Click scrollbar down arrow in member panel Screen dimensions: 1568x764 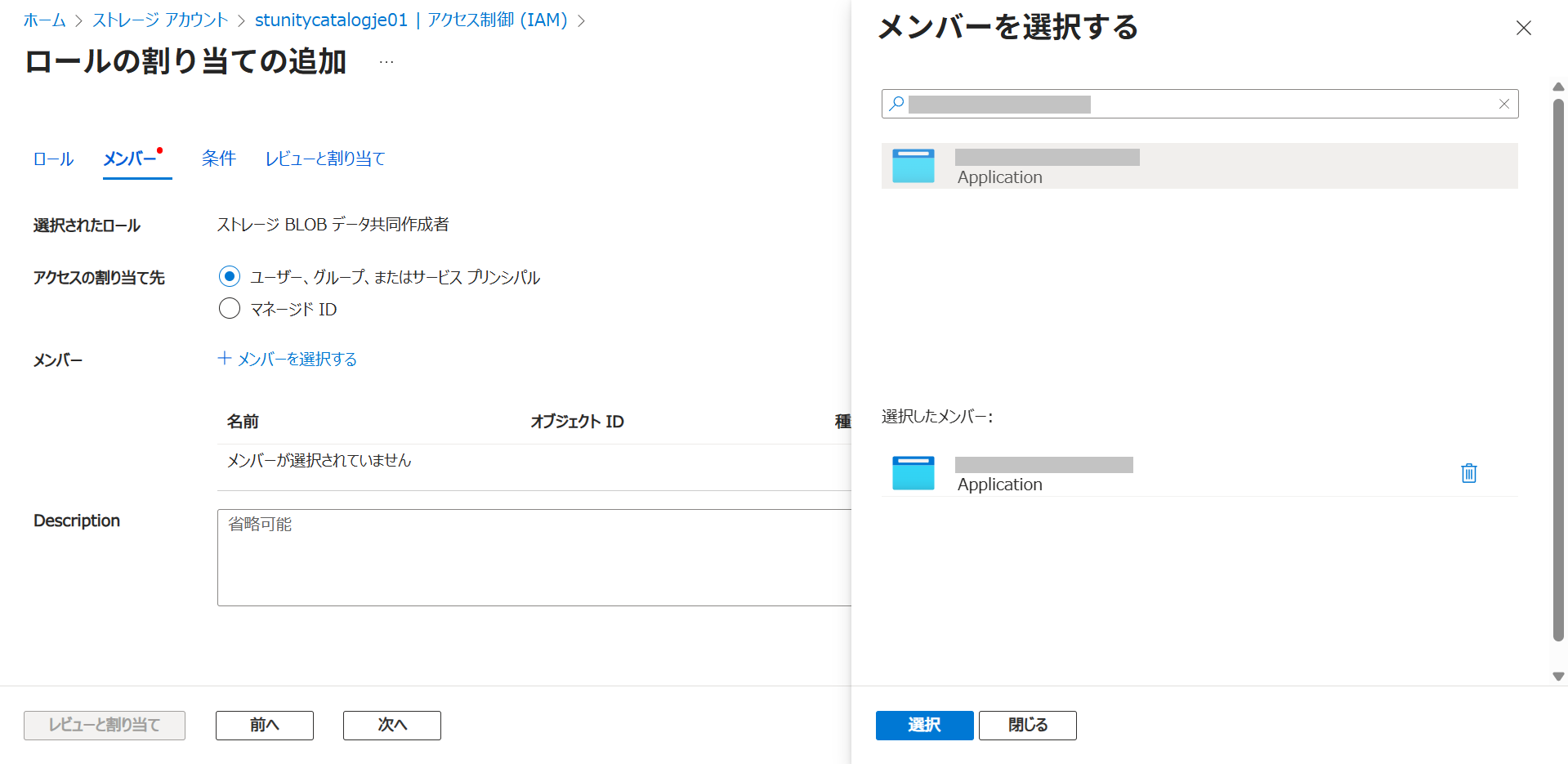tap(1558, 677)
